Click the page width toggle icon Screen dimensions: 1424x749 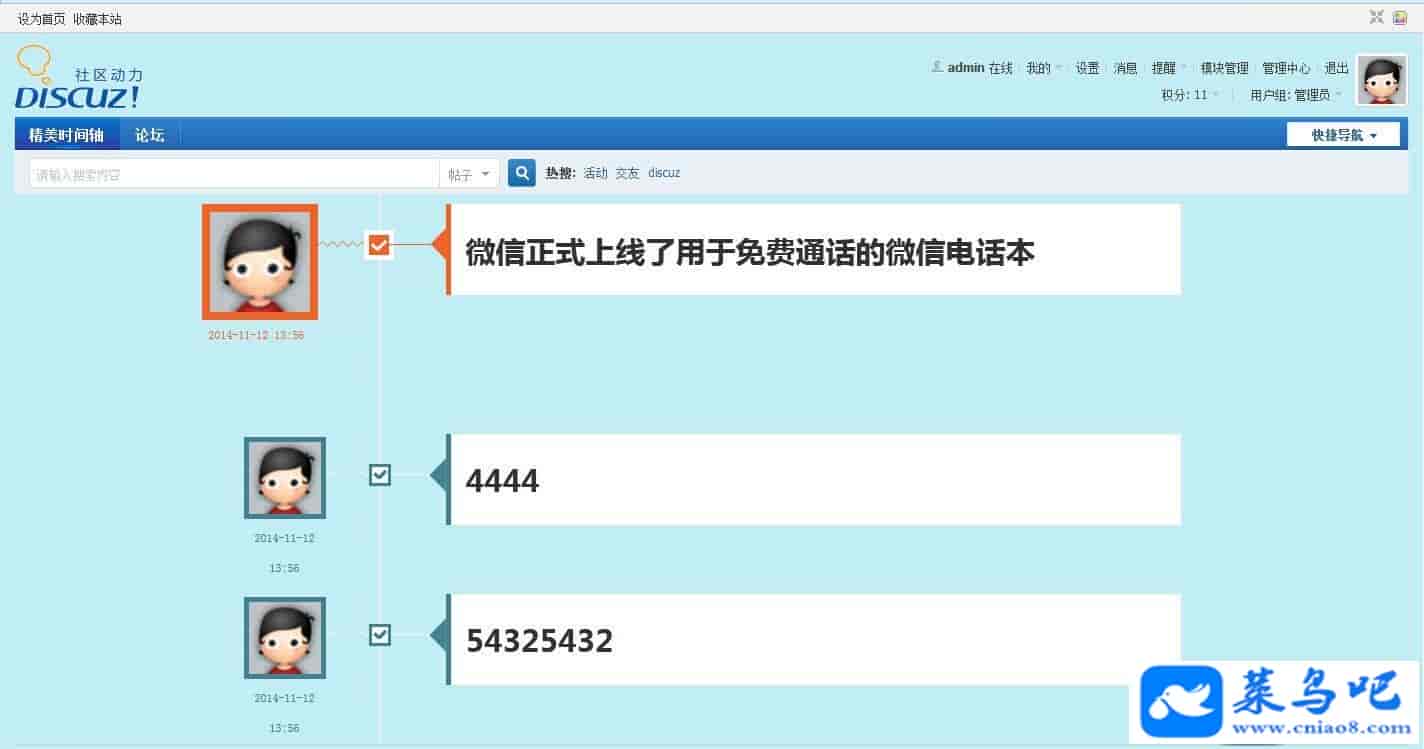(1377, 17)
